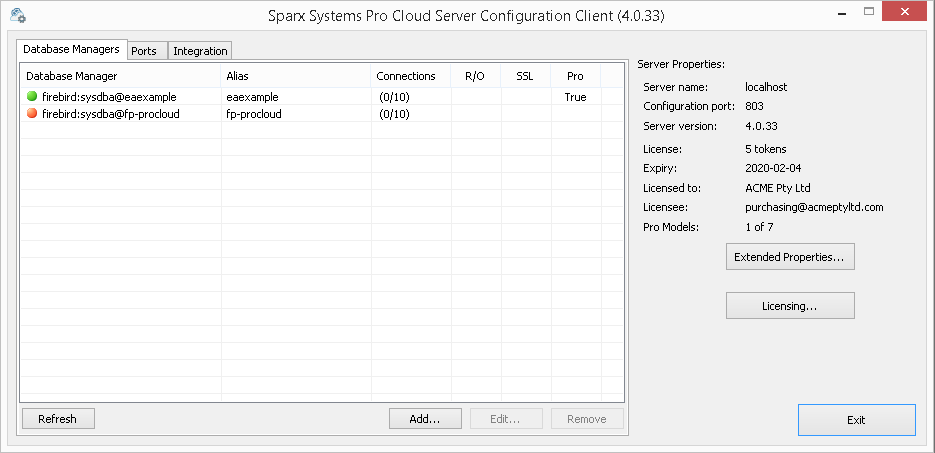
Task: Minimize the Configuration Client window
Action: [x=841, y=12]
